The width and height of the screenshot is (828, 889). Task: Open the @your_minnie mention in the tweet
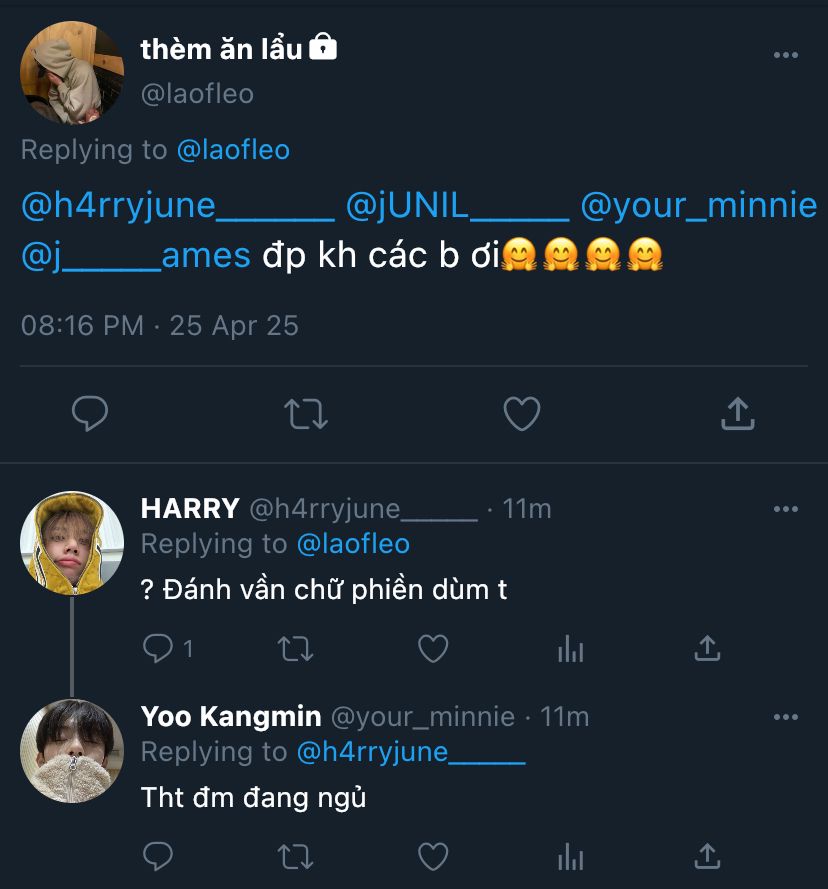698,206
